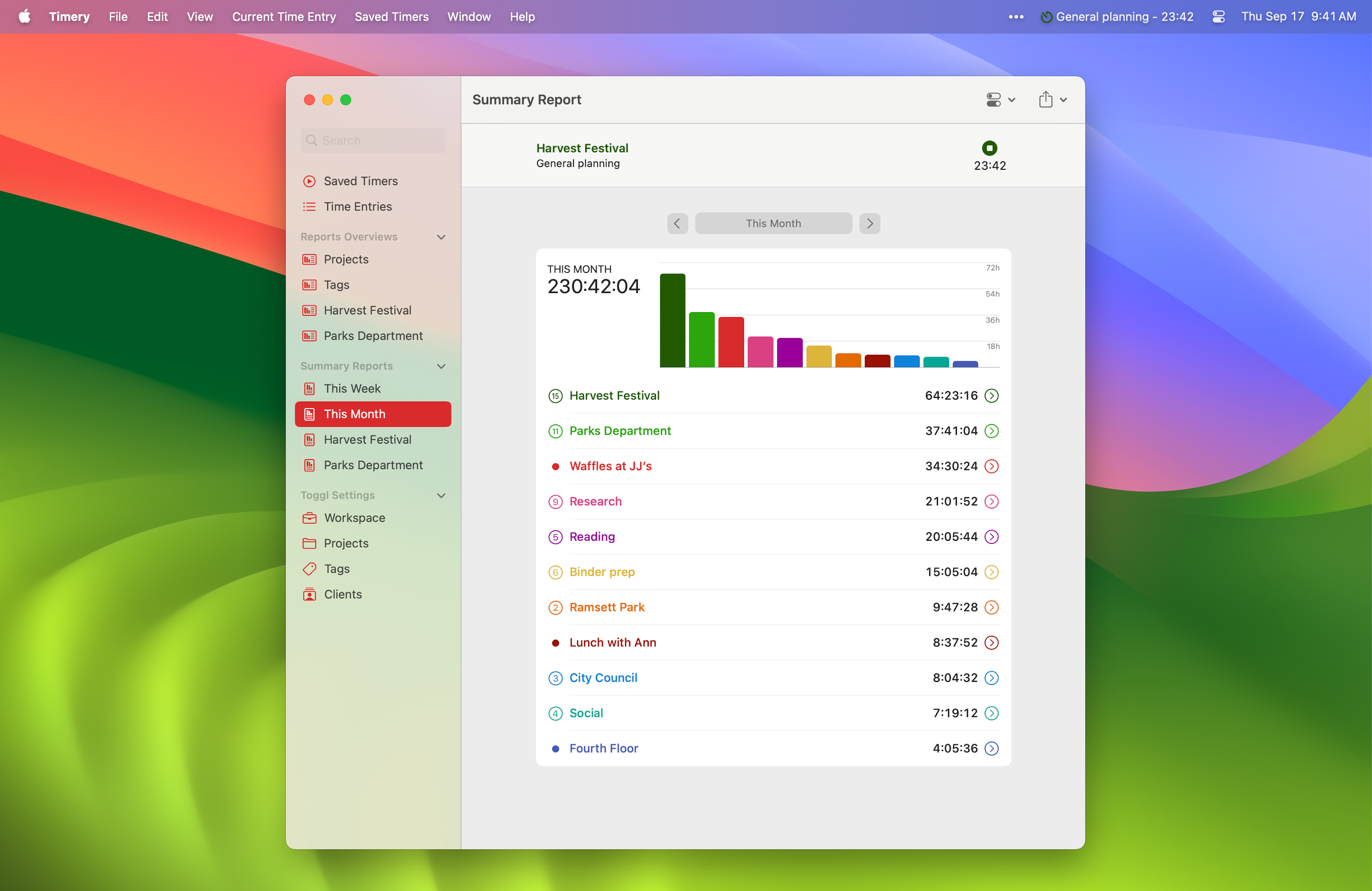The width and height of the screenshot is (1372, 891).
Task: Open the This Month date range picker
Action: tap(773, 223)
